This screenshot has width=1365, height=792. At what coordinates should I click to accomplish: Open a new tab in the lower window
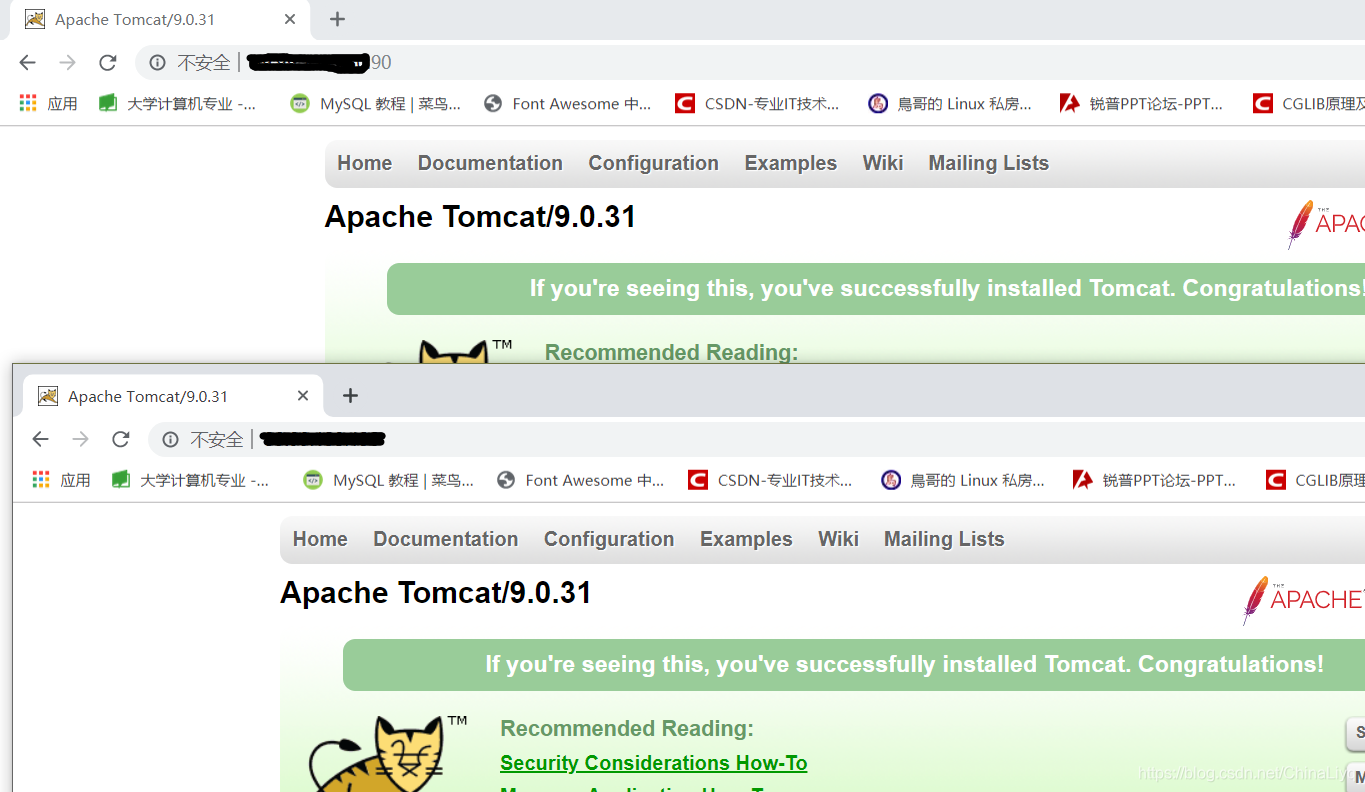coord(350,396)
